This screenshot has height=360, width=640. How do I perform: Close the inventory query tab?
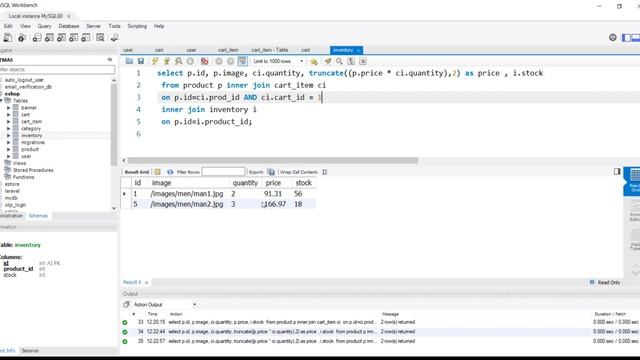tap(358, 50)
